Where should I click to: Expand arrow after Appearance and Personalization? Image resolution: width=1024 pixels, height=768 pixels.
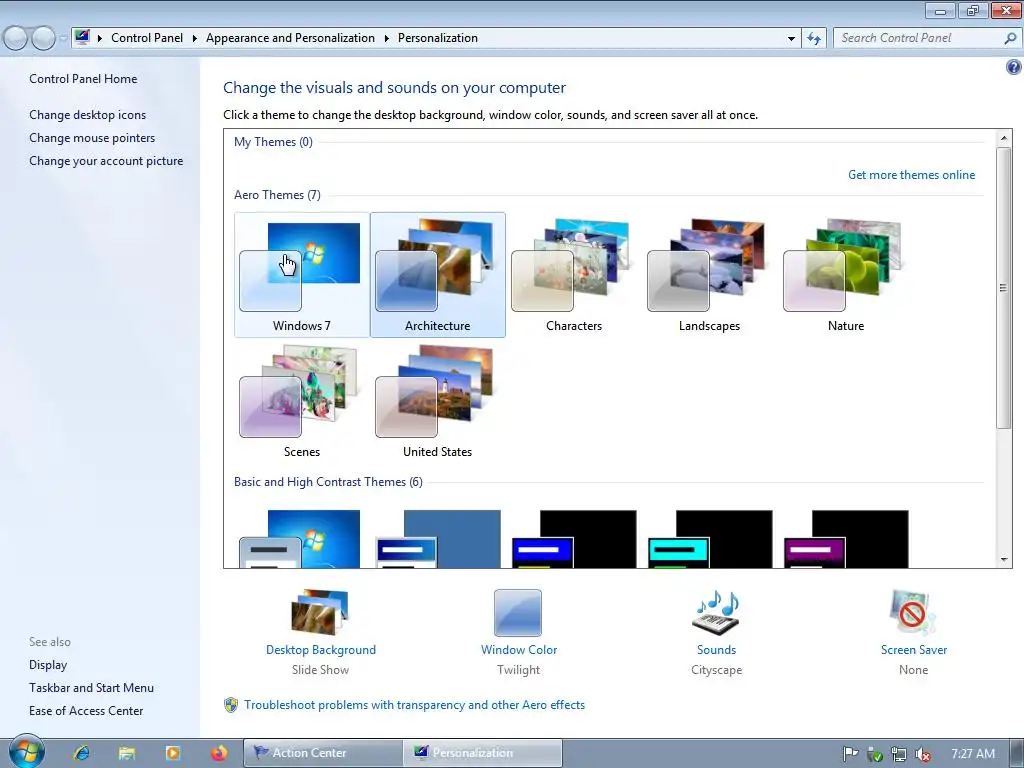click(x=387, y=39)
